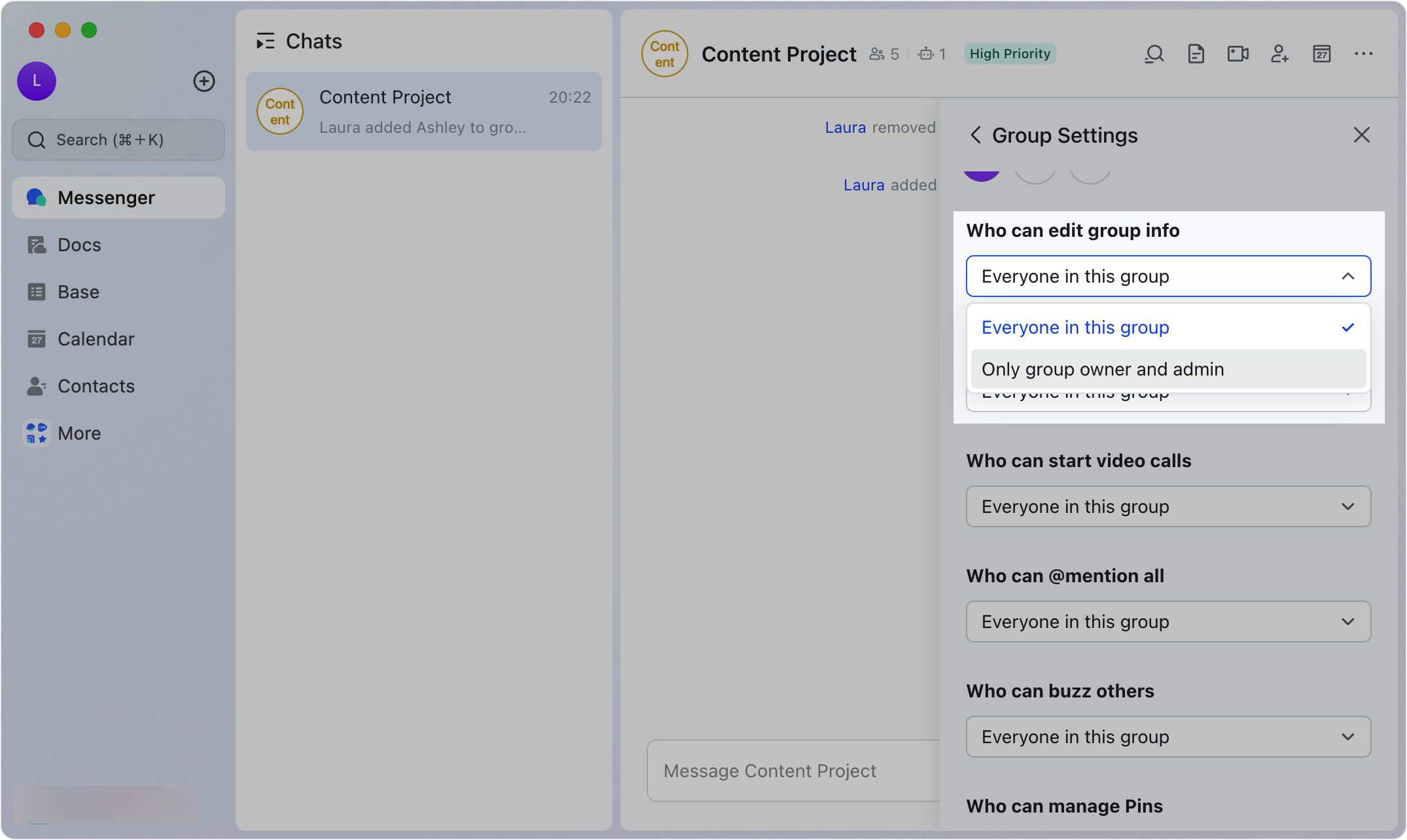Click the High Priority tag
Viewport: 1407px width, 840px height.
coord(1010,54)
